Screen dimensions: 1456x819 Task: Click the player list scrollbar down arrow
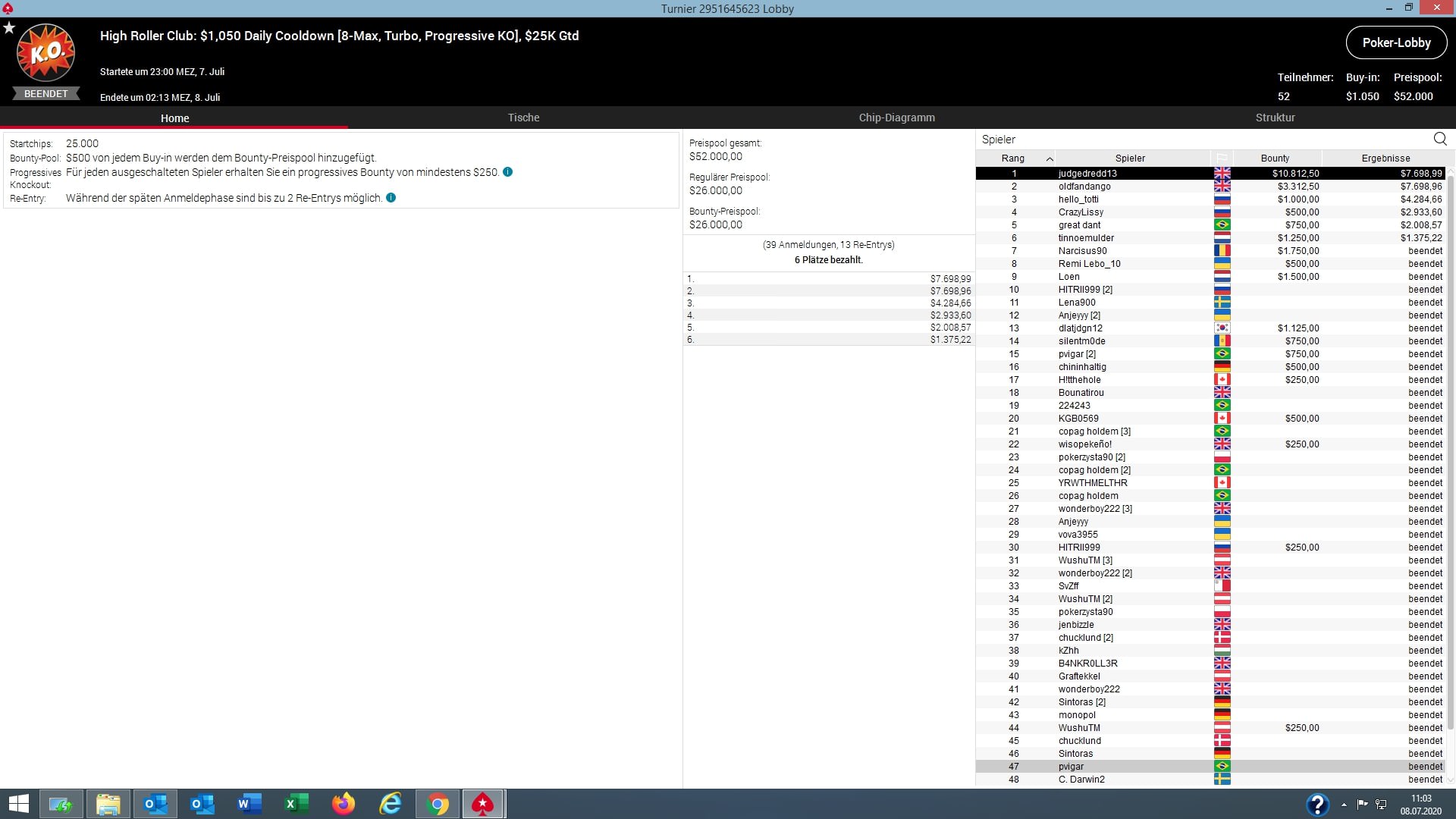tap(1451, 779)
